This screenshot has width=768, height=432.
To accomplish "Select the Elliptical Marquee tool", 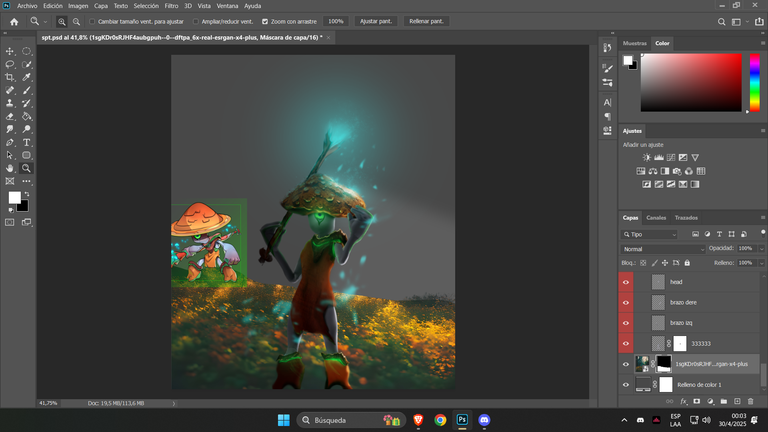I will point(26,51).
